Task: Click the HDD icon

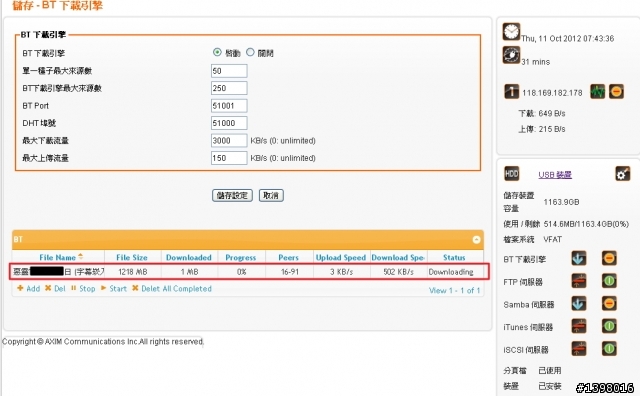Action: point(511,174)
